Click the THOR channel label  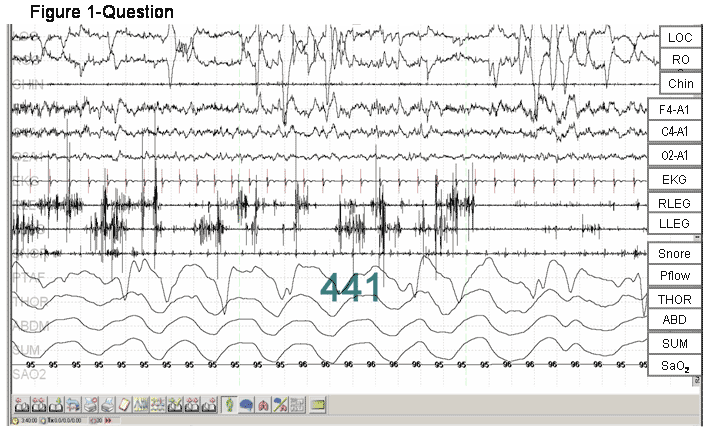point(680,298)
